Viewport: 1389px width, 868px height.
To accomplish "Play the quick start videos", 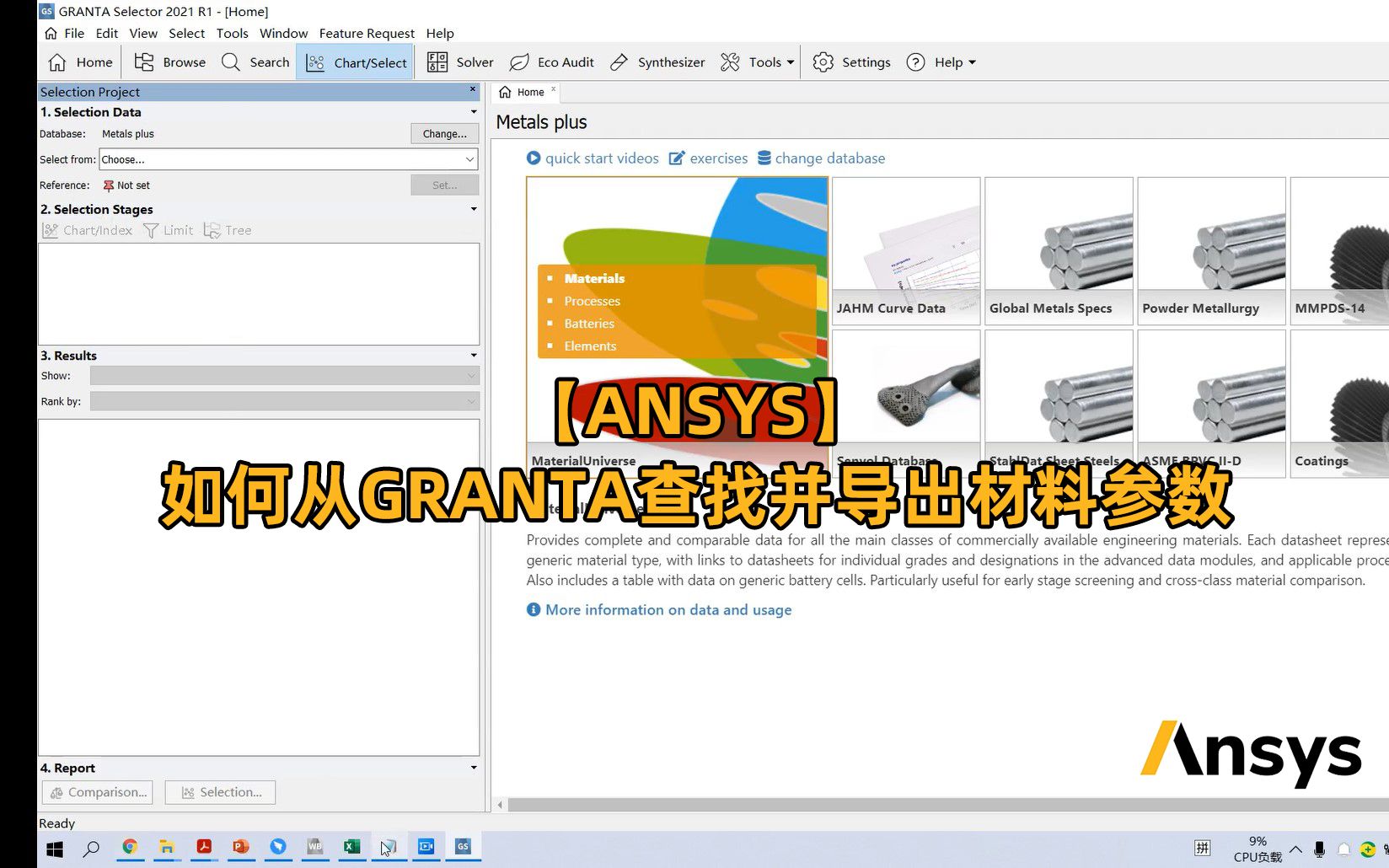I will tap(593, 158).
